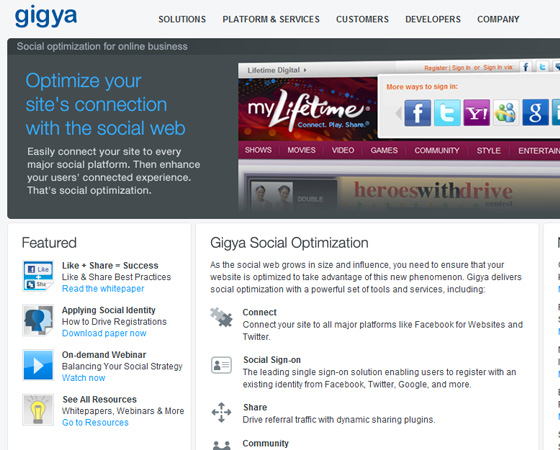560x450 pixels.
Task: Click Applying Social Identity heading
Action: pos(109,310)
